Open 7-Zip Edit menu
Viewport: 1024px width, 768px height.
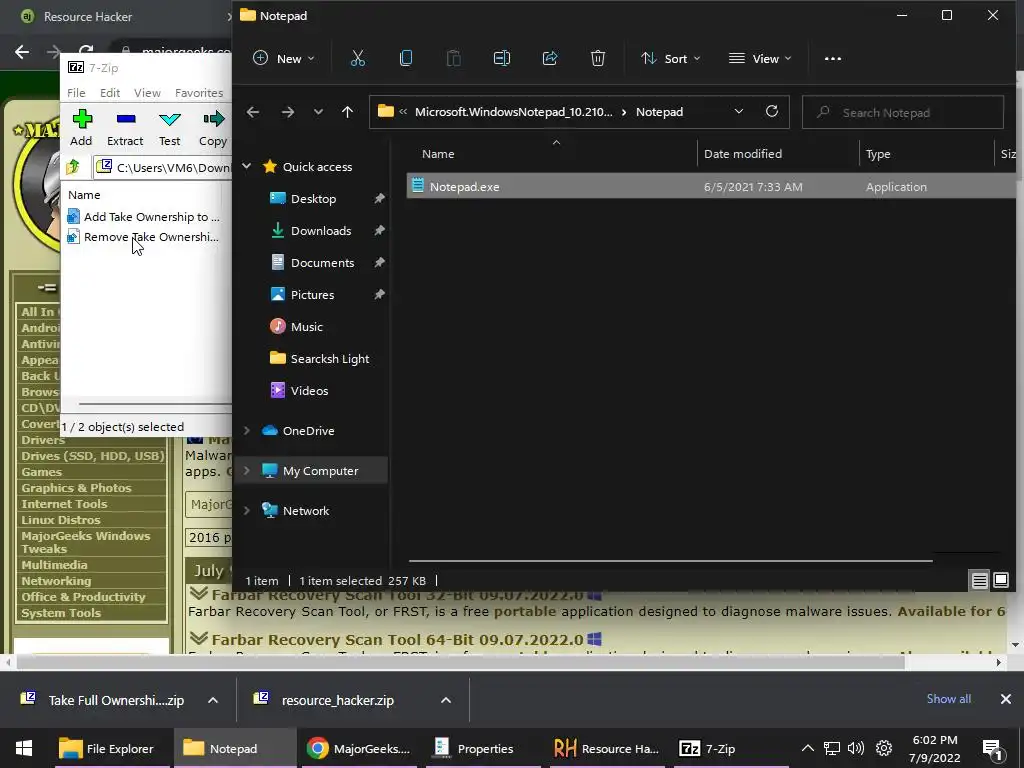coord(110,93)
